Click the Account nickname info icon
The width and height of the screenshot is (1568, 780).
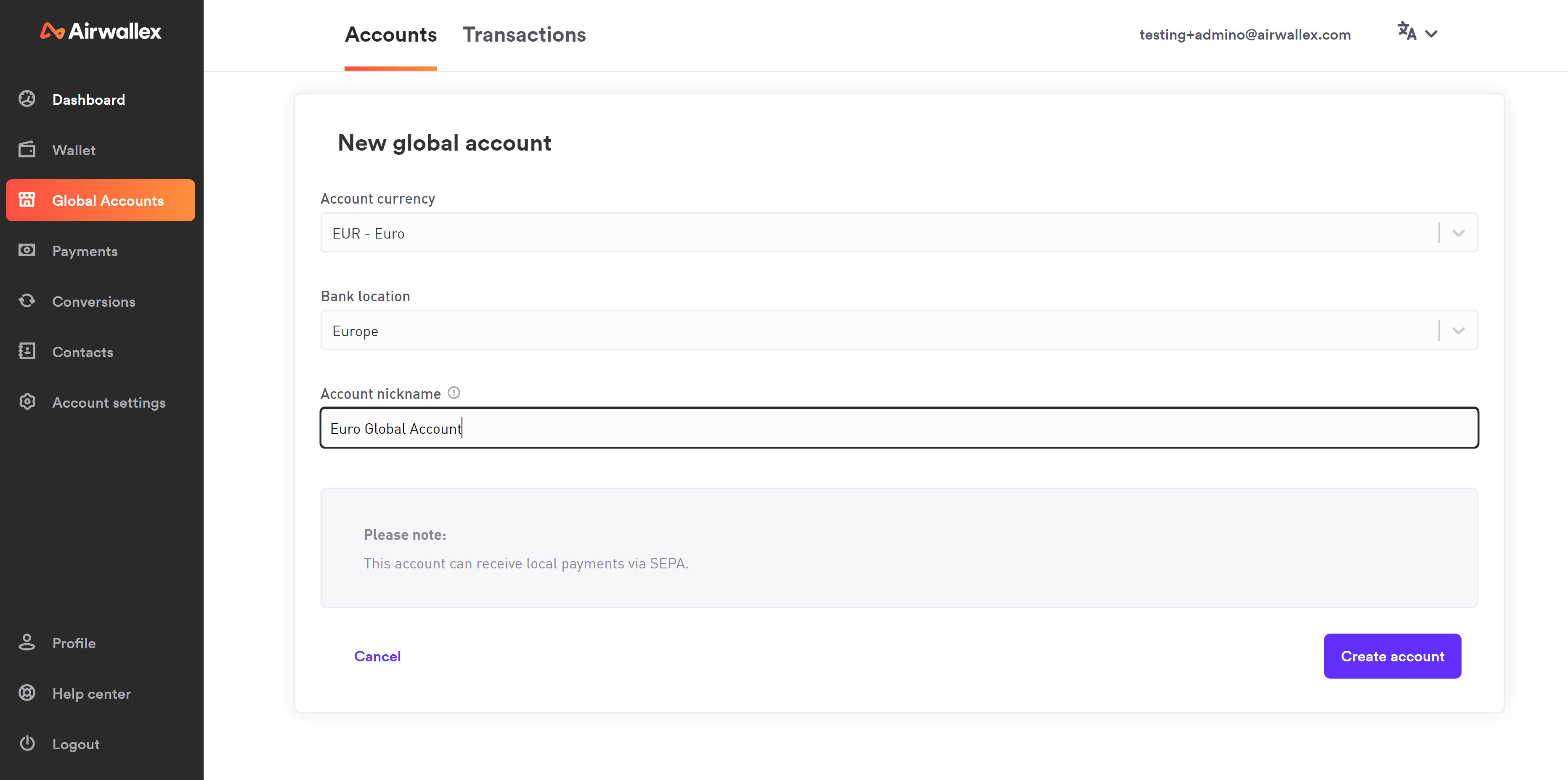point(454,393)
